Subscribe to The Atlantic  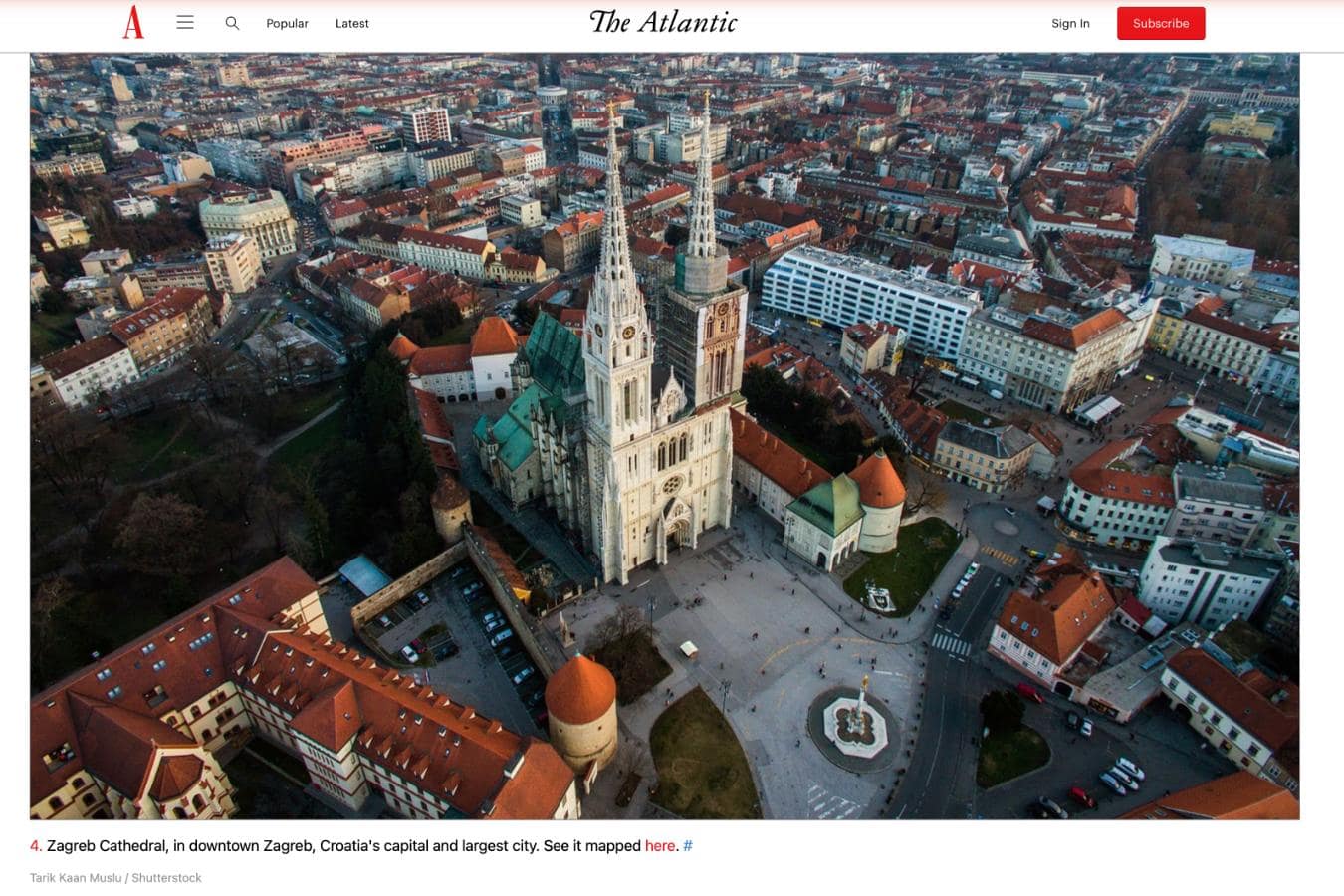point(1161,22)
